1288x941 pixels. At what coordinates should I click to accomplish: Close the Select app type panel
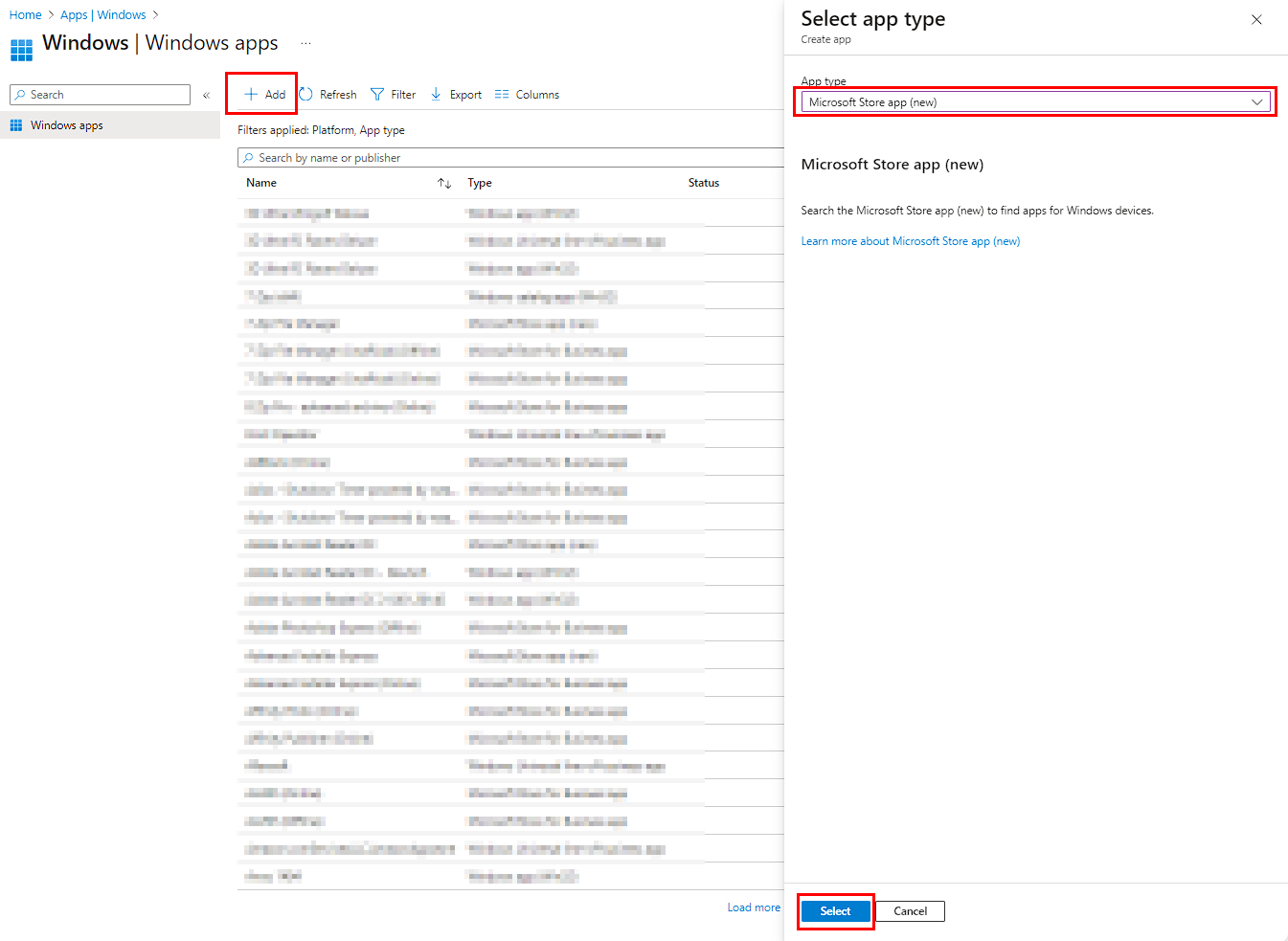pyautogui.click(x=1256, y=19)
